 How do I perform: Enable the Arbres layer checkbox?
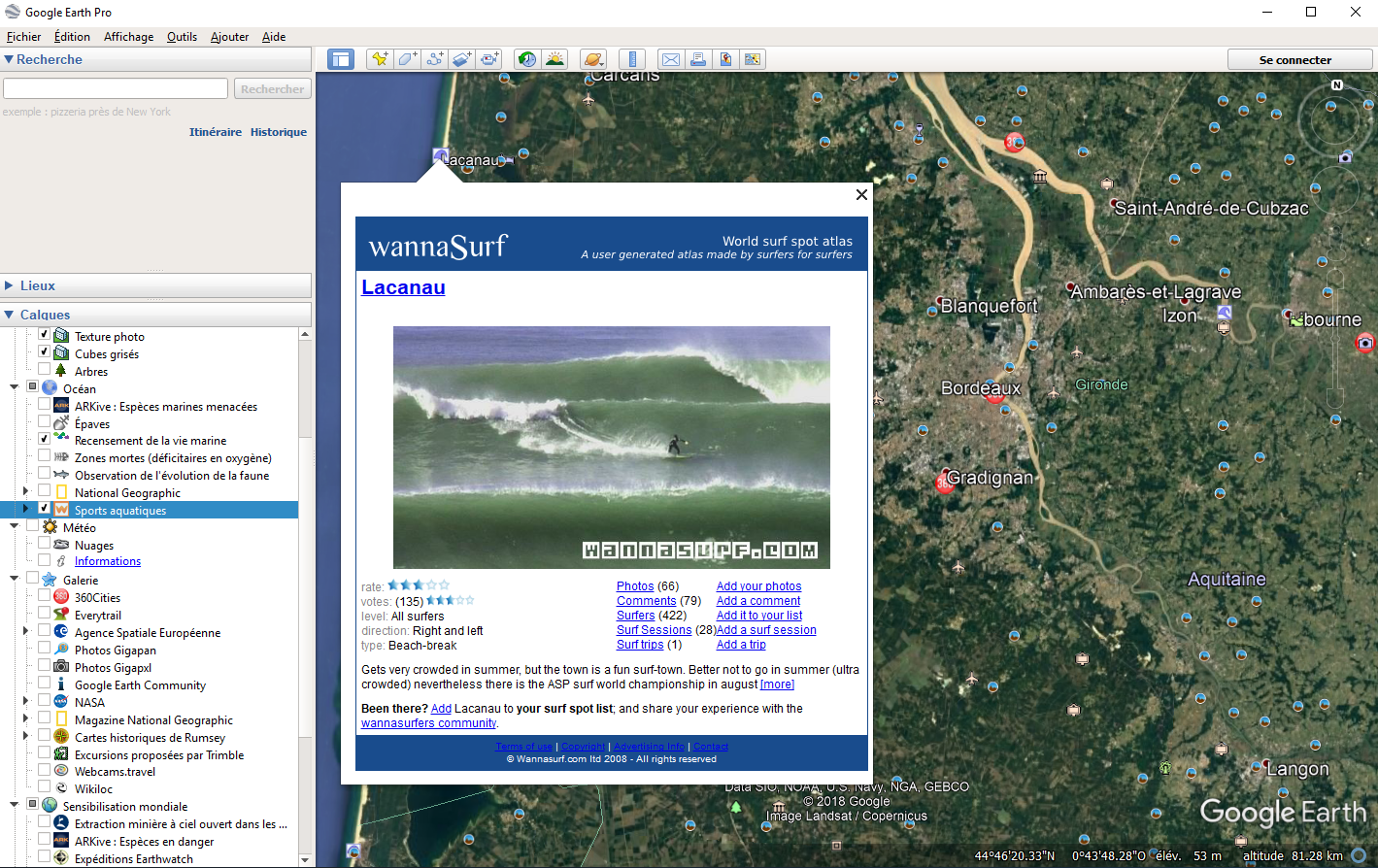(44, 370)
